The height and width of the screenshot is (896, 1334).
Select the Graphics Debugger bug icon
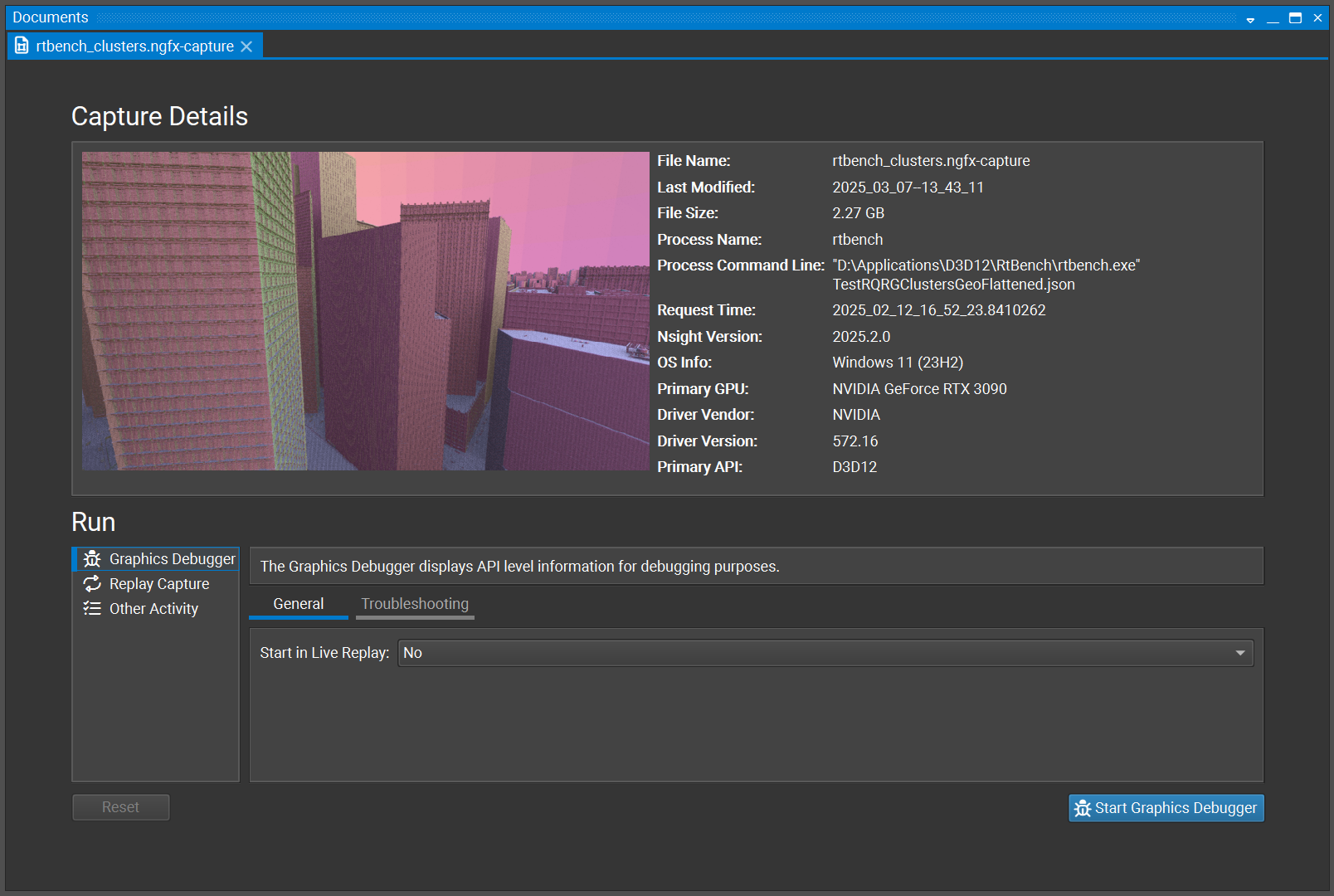coord(93,558)
